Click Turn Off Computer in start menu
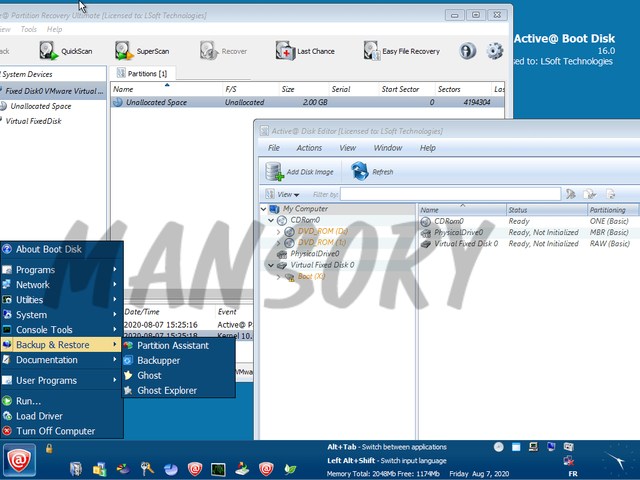 [55, 431]
